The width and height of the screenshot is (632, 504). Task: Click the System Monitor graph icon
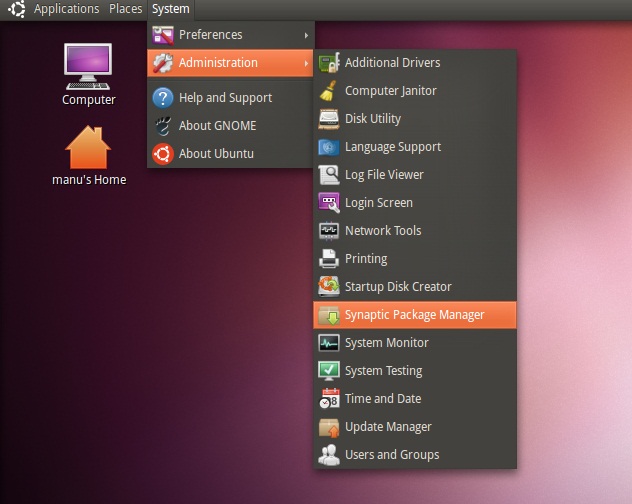click(x=329, y=343)
